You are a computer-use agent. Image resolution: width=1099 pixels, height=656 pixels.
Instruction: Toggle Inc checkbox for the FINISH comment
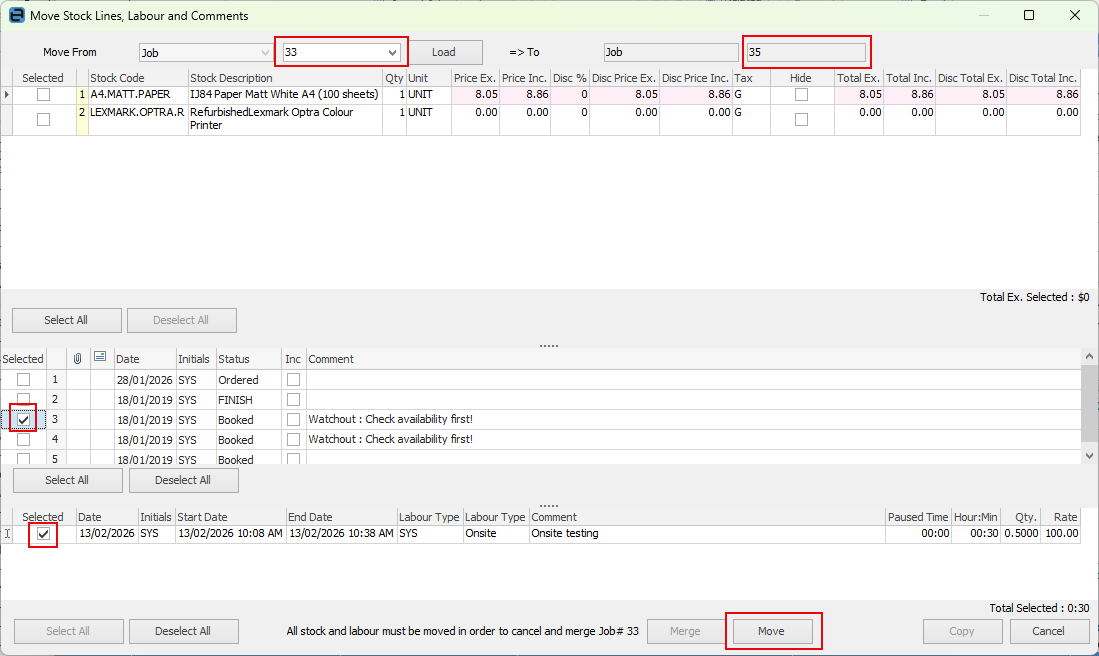point(294,399)
